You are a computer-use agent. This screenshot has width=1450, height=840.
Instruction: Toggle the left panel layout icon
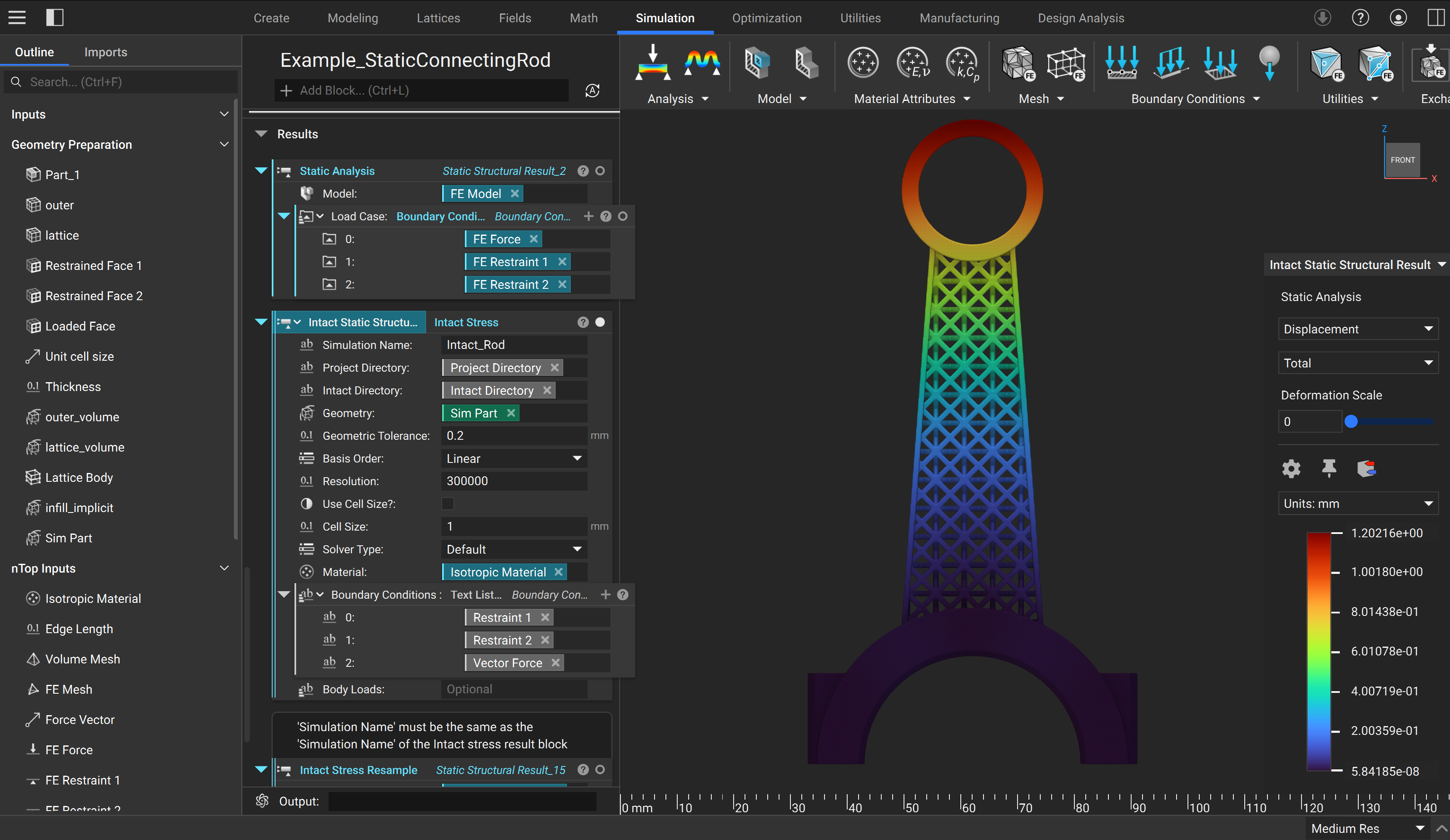(55, 17)
